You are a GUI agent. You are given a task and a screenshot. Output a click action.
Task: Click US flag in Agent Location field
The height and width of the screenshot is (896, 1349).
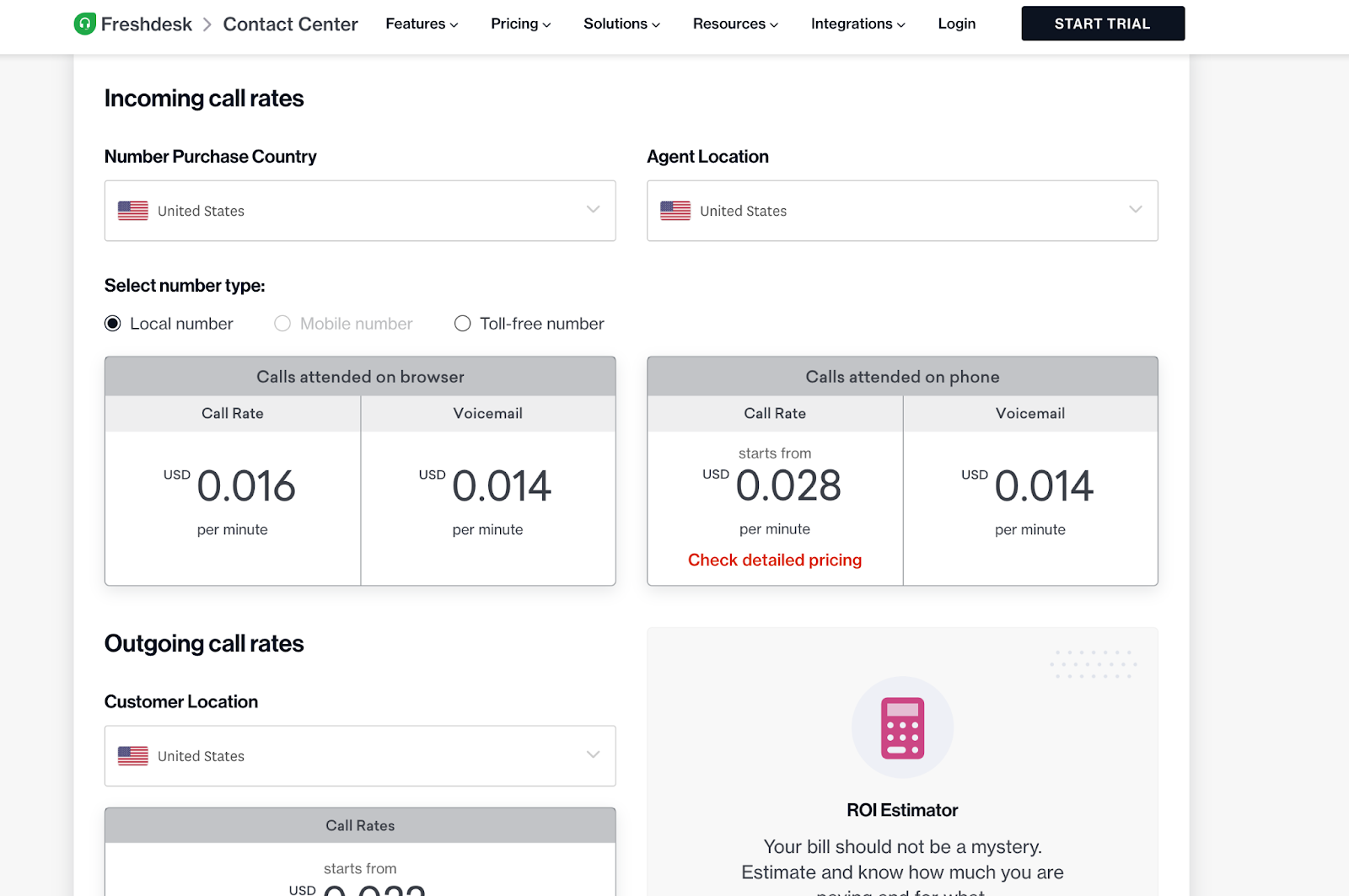(x=675, y=211)
